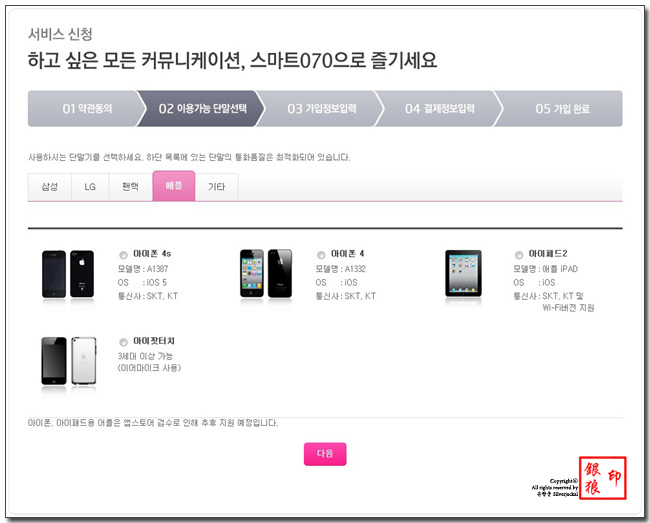Open the 팬택 tab
Image resolution: width=650 pixels, height=523 pixels.
coord(131,187)
